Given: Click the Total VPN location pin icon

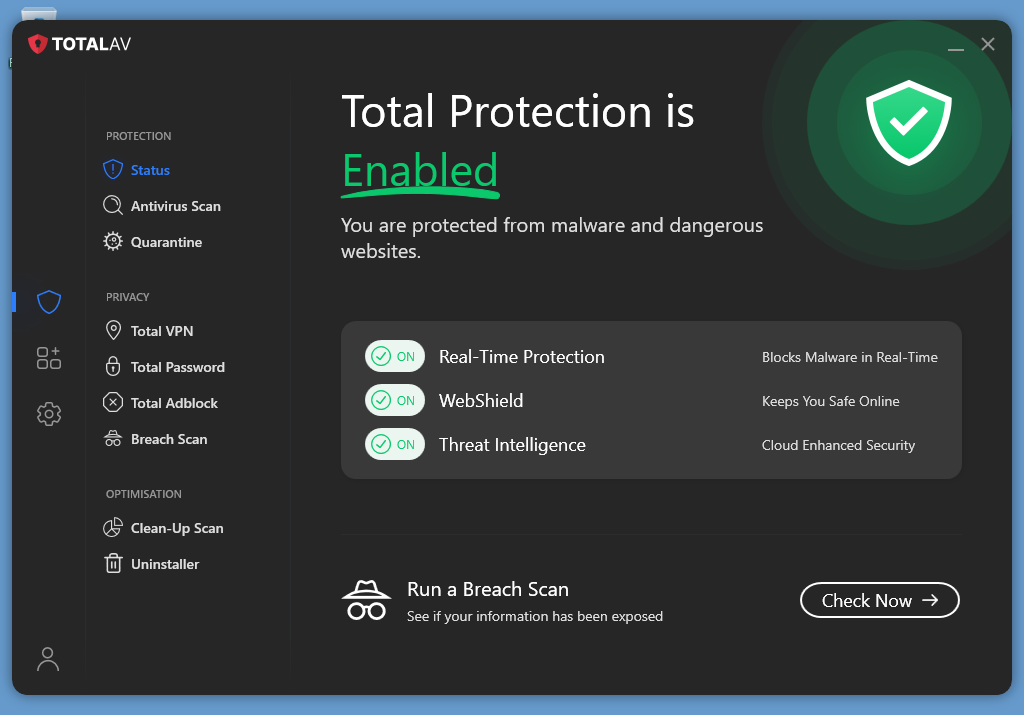Looking at the screenshot, I should point(113,331).
